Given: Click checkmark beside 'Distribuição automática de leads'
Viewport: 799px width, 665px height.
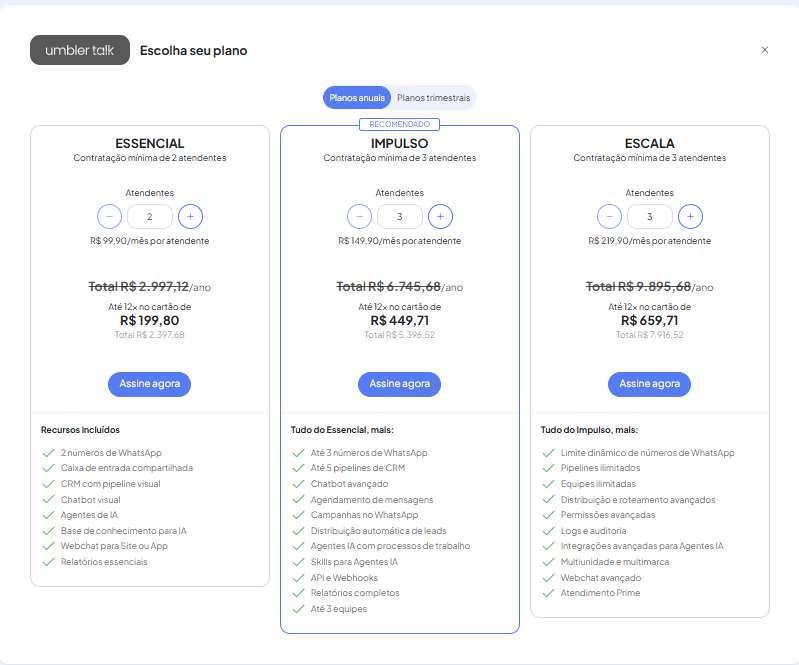Looking at the screenshot, I should pyautogui.click(x=299, y=531).
